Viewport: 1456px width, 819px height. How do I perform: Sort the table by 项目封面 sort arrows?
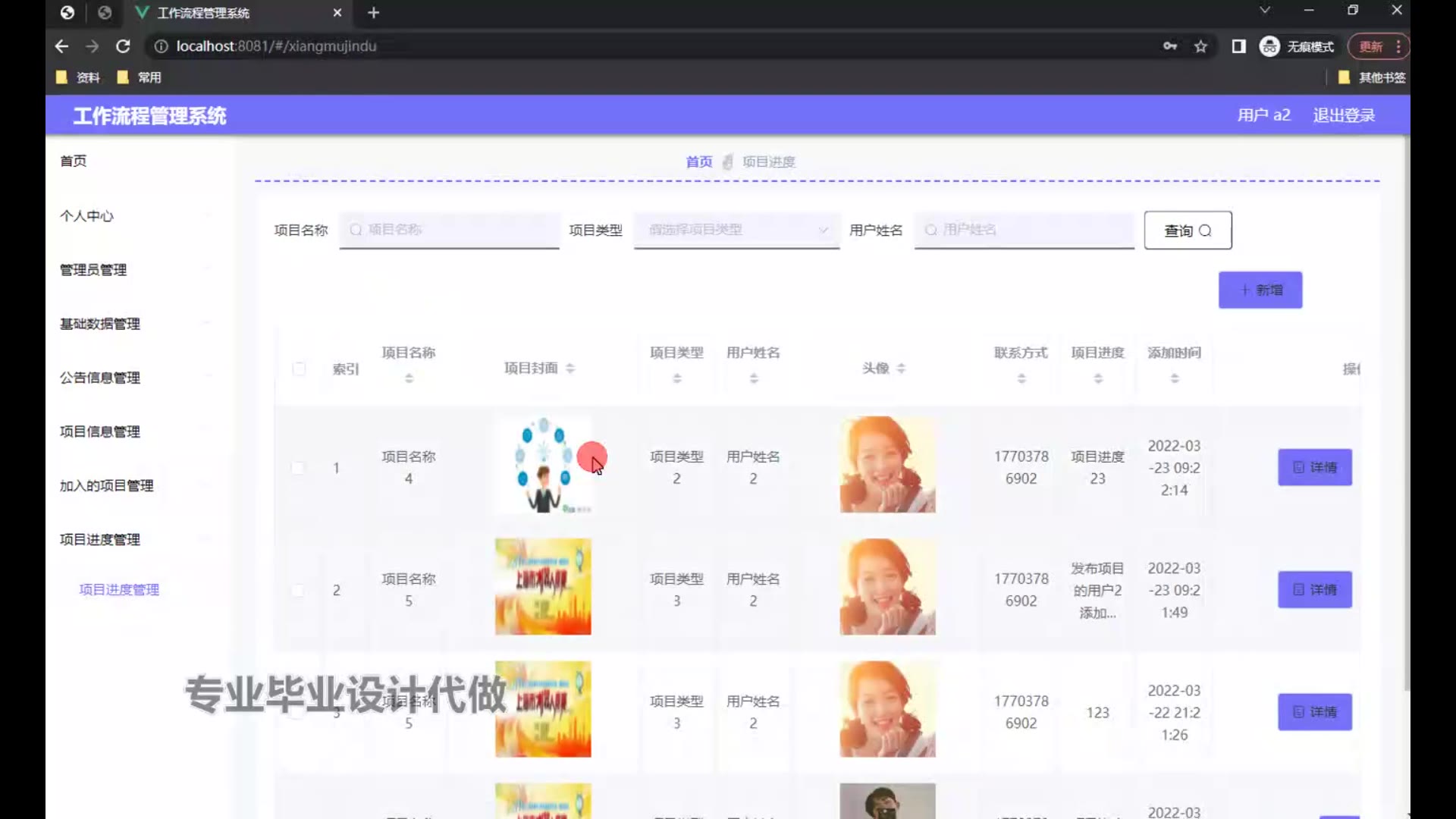[570, 369]
